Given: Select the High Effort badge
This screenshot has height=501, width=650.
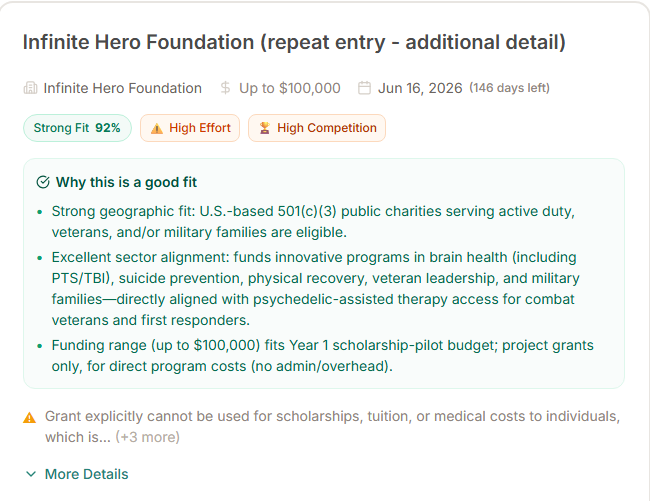Looking at the screenshot, I should coord(190,128).
